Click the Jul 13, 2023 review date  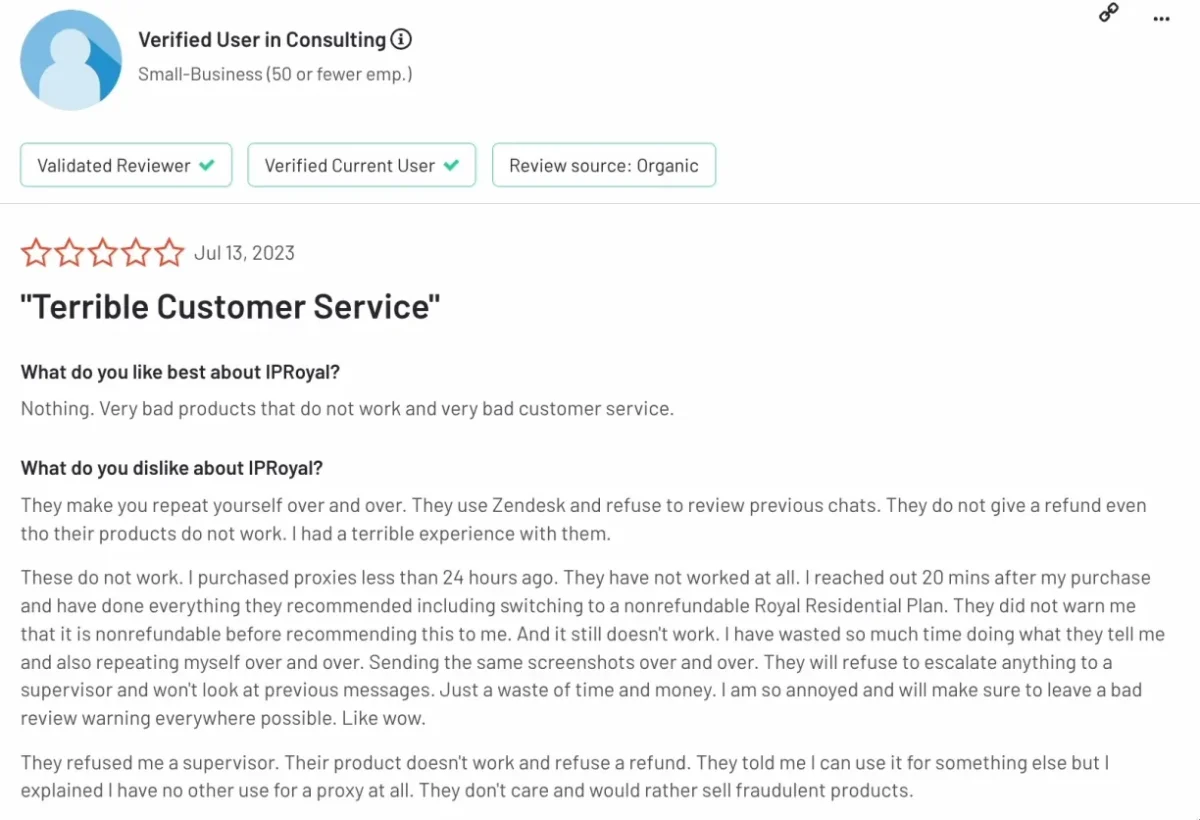click(x=244, y=253)
